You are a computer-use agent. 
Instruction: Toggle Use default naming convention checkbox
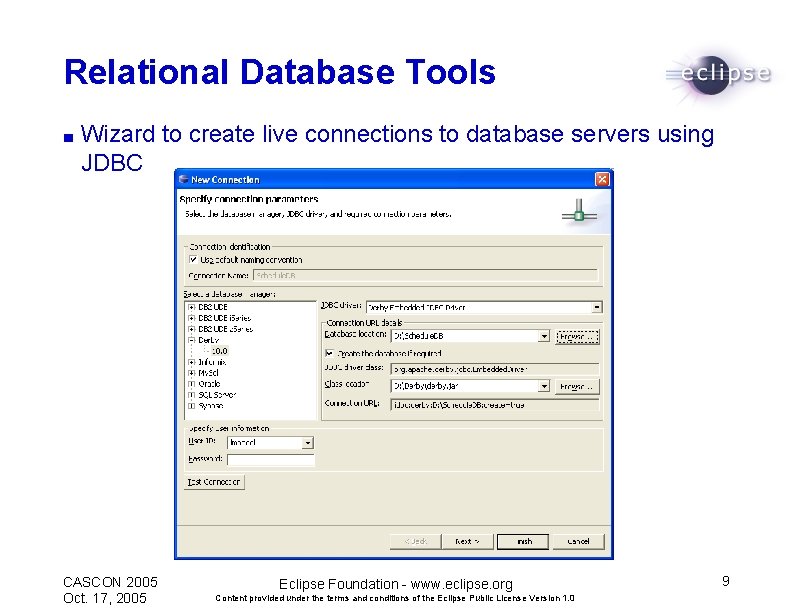point(193,260)
